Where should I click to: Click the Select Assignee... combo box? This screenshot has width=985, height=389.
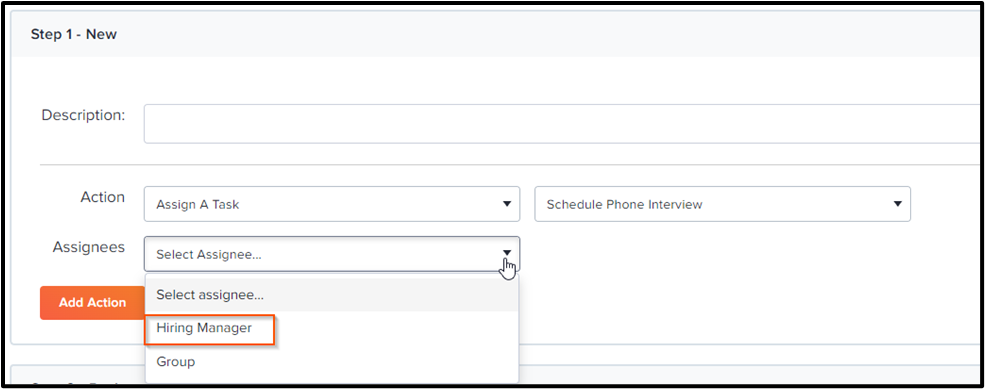click(x=332, y=254)
